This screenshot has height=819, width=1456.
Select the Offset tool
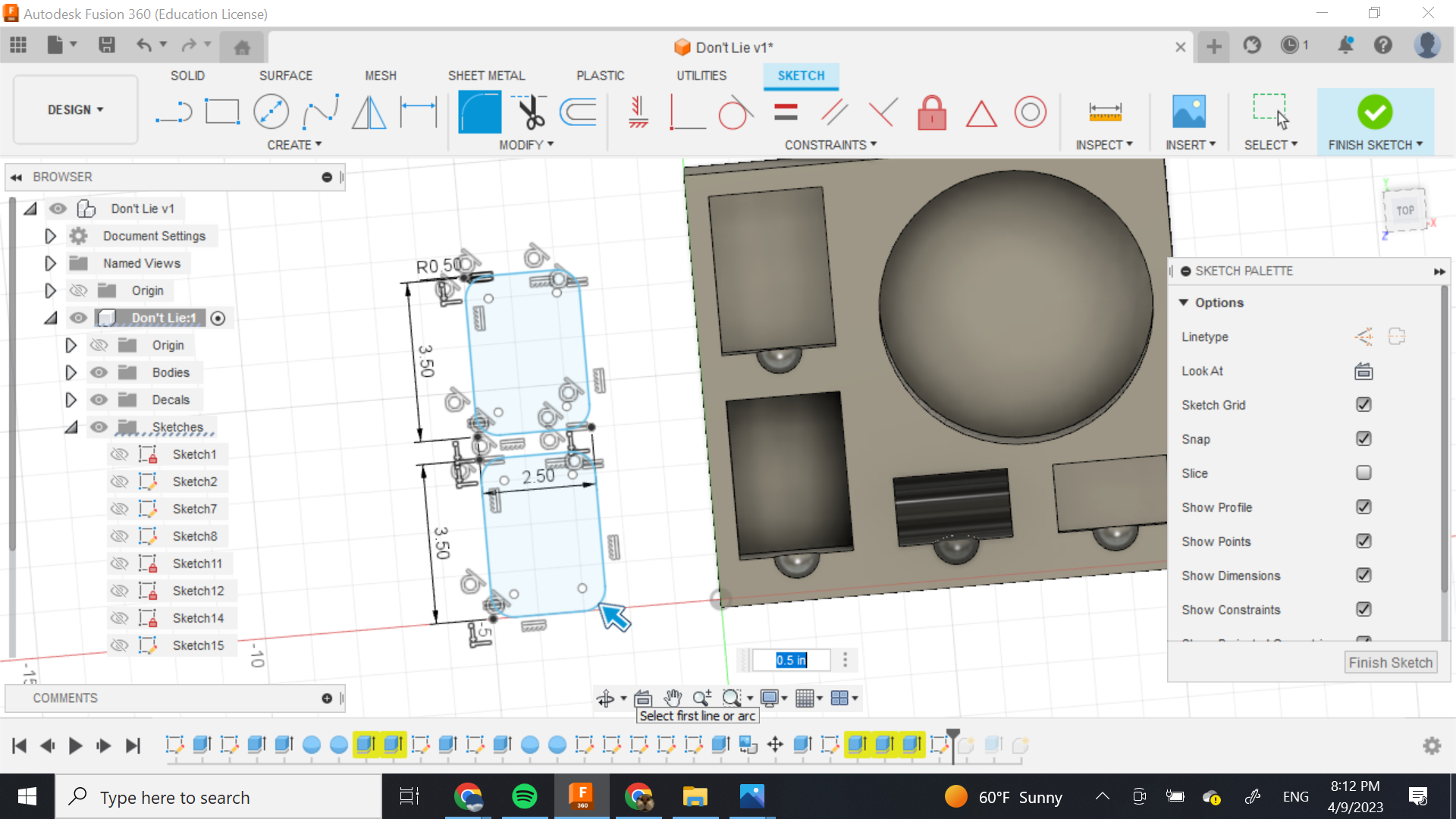(x=579, y=112)
